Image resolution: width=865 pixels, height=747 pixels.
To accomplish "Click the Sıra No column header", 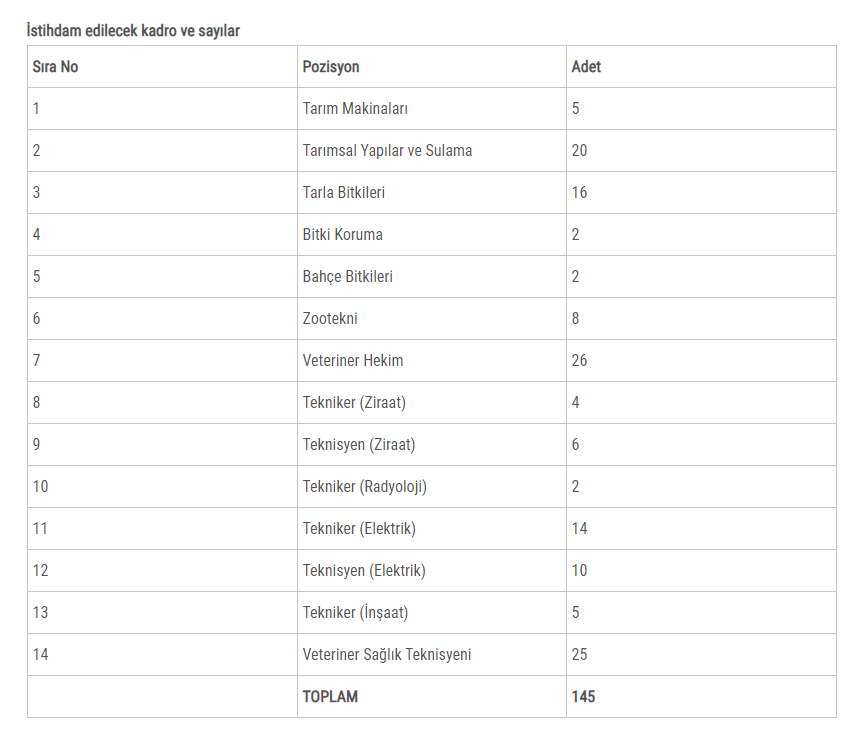I will pyautogui.click(x=55, y=67).
